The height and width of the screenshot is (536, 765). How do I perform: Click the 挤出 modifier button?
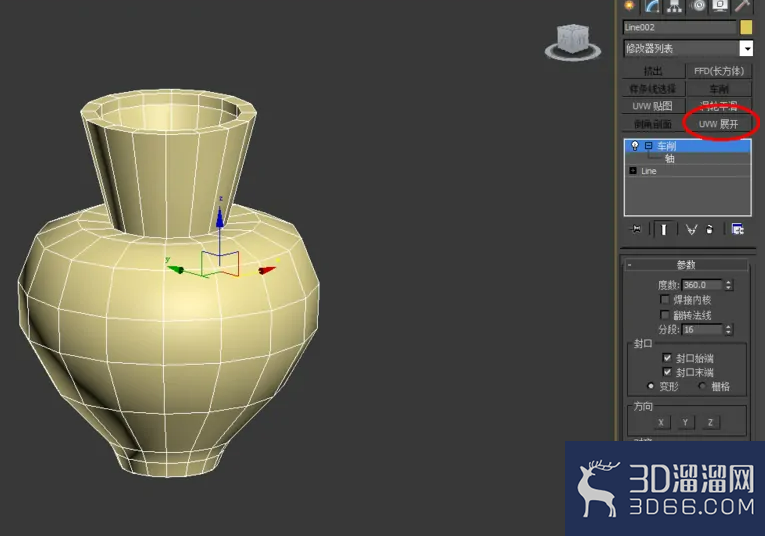coord(653,71)
